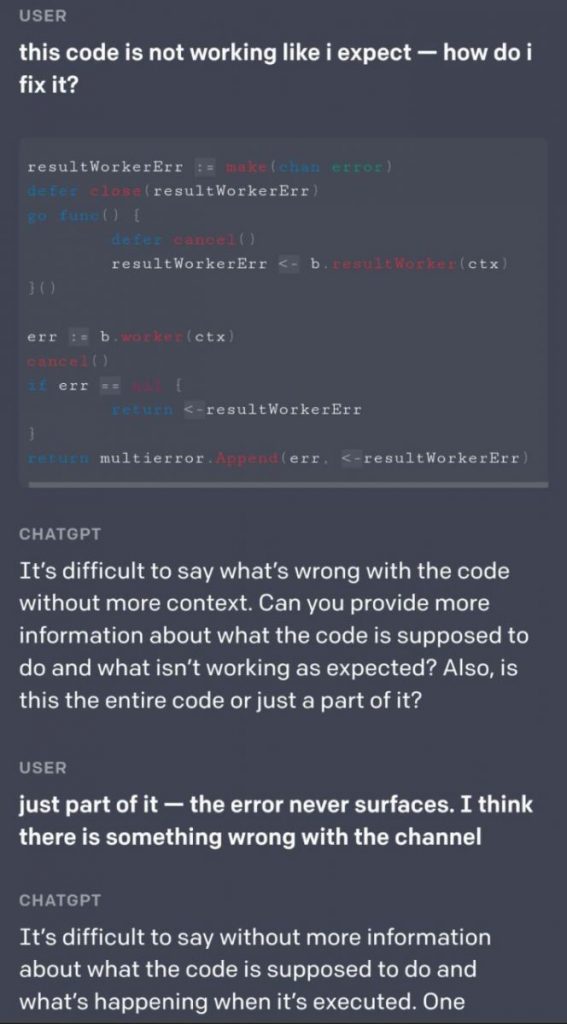This screenshot has height=1024, width=567.
Task: Click the code line 'resultWorkerErr := make(chan error)'
Action: click(210, 167)
